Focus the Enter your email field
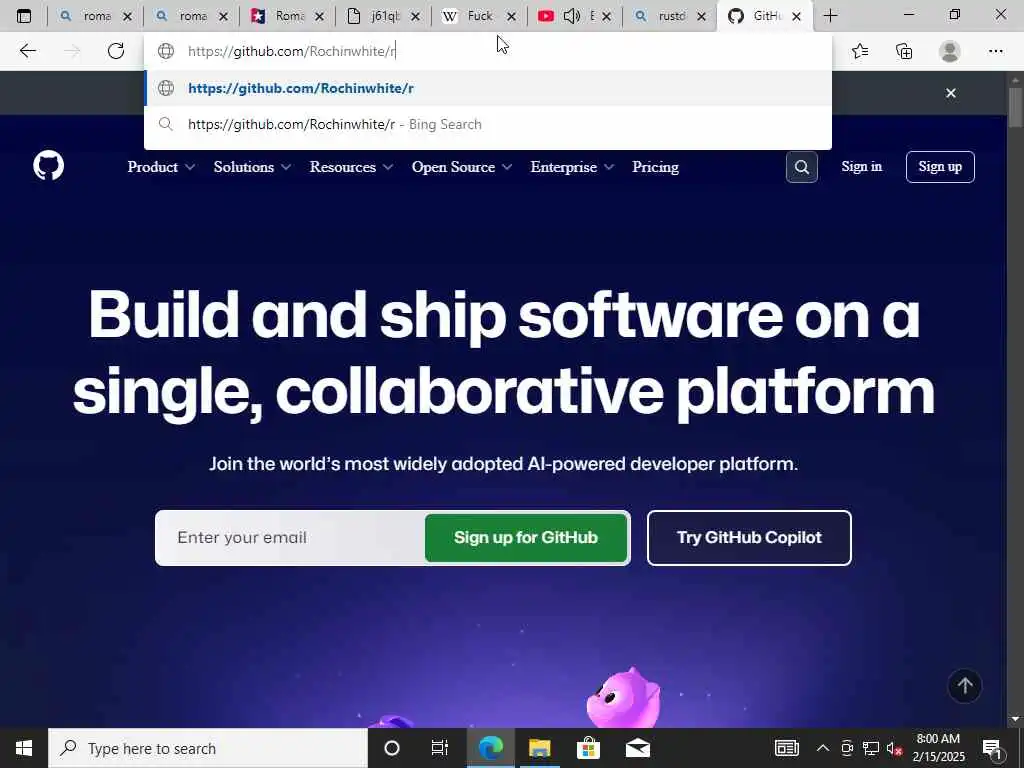Screen dimensions: 1024x768 [291, 537]
